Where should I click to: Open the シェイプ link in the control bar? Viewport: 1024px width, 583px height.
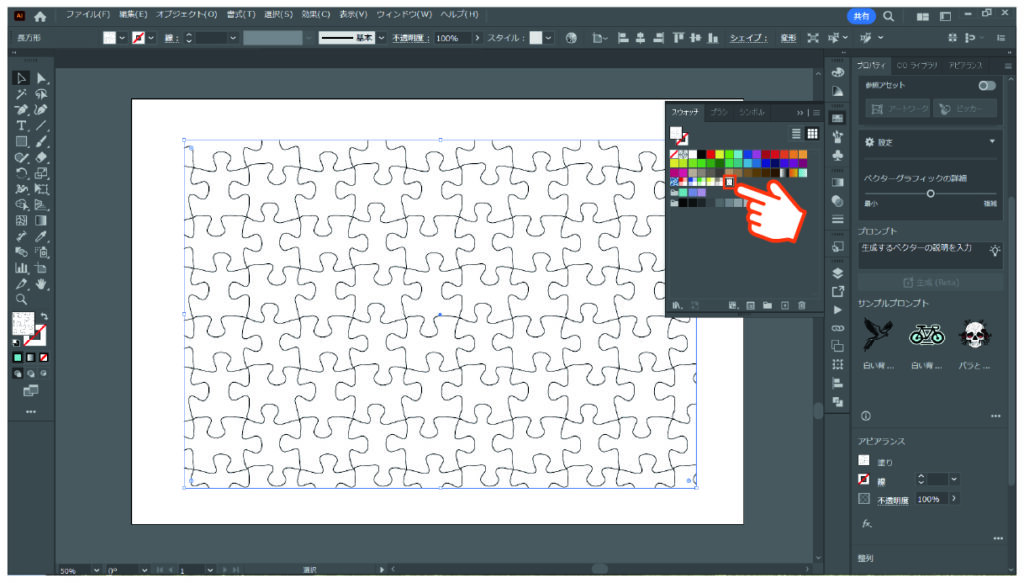click(748, 38)
